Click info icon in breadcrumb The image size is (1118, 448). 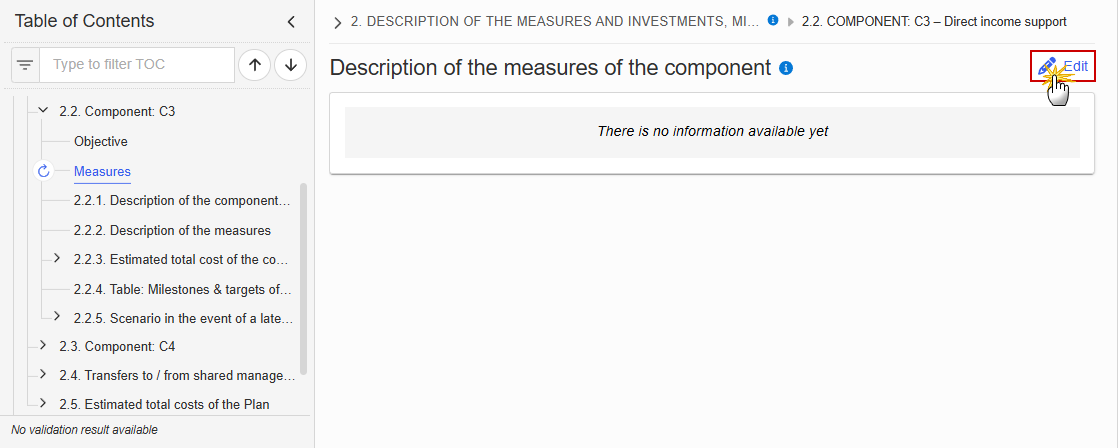pos(772,21)
